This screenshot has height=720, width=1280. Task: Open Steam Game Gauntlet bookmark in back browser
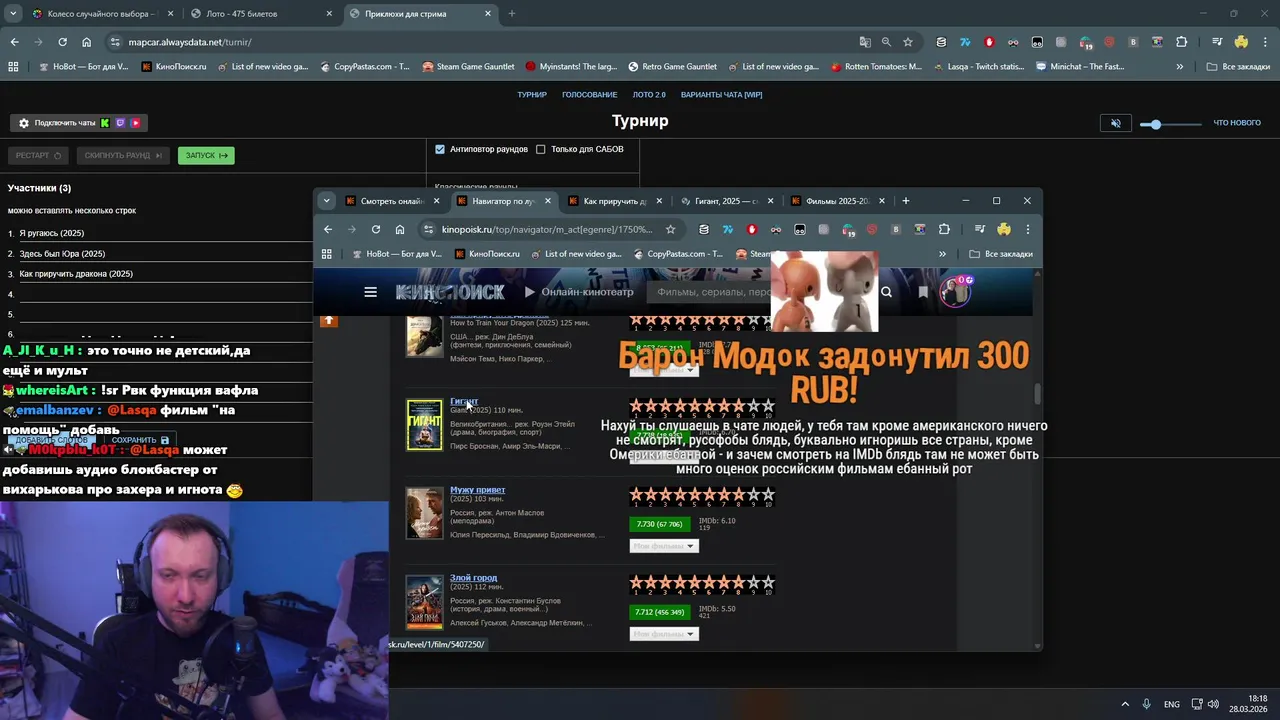[x=468, y=67]
